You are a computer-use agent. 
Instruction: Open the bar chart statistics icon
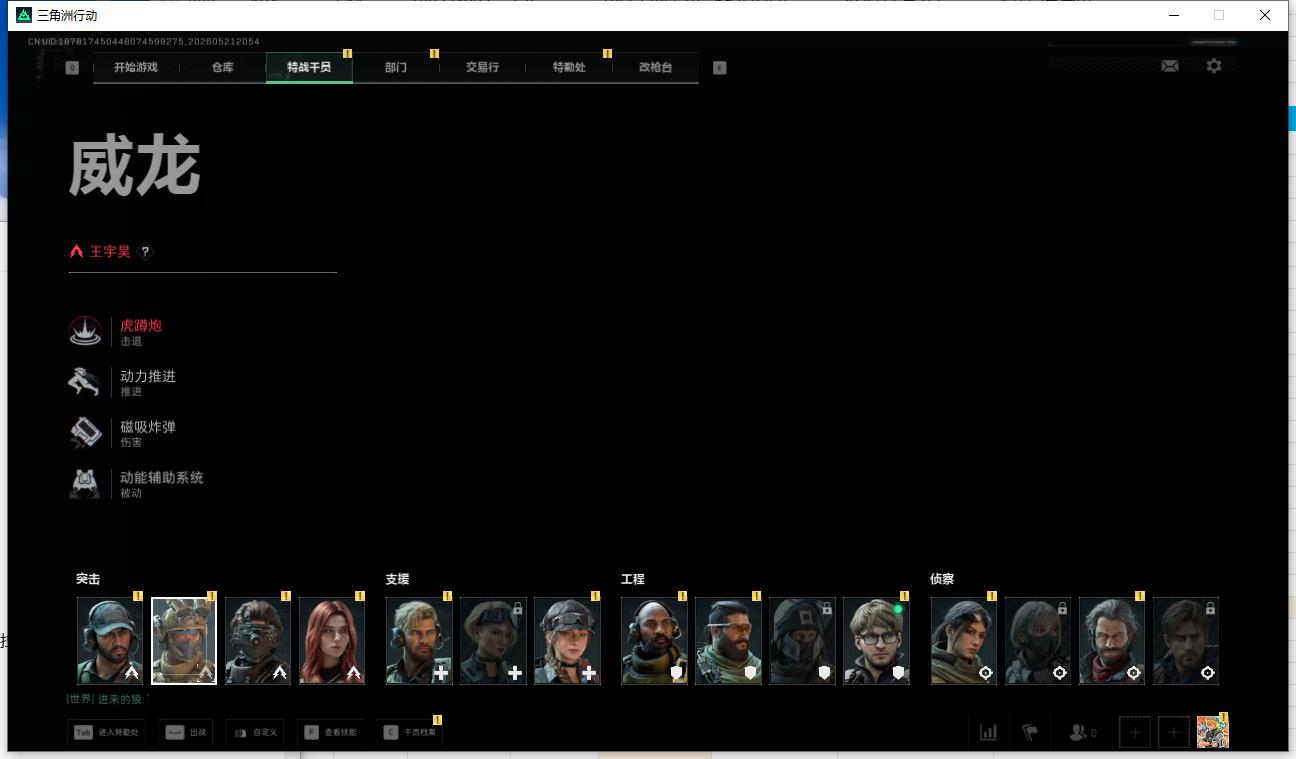pyautogui.click(x=989, y=732)
